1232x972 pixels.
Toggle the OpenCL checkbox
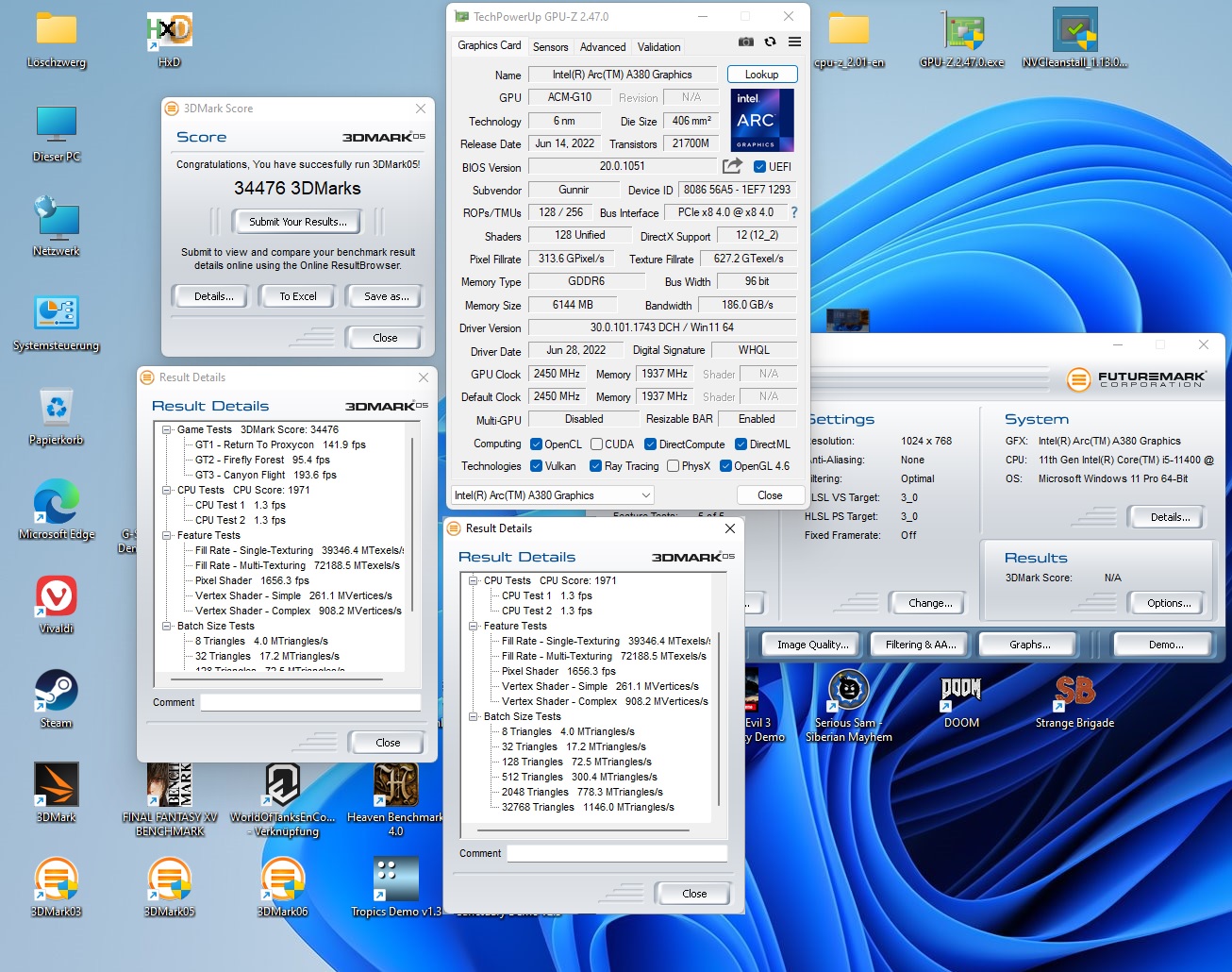click(536, 444)
